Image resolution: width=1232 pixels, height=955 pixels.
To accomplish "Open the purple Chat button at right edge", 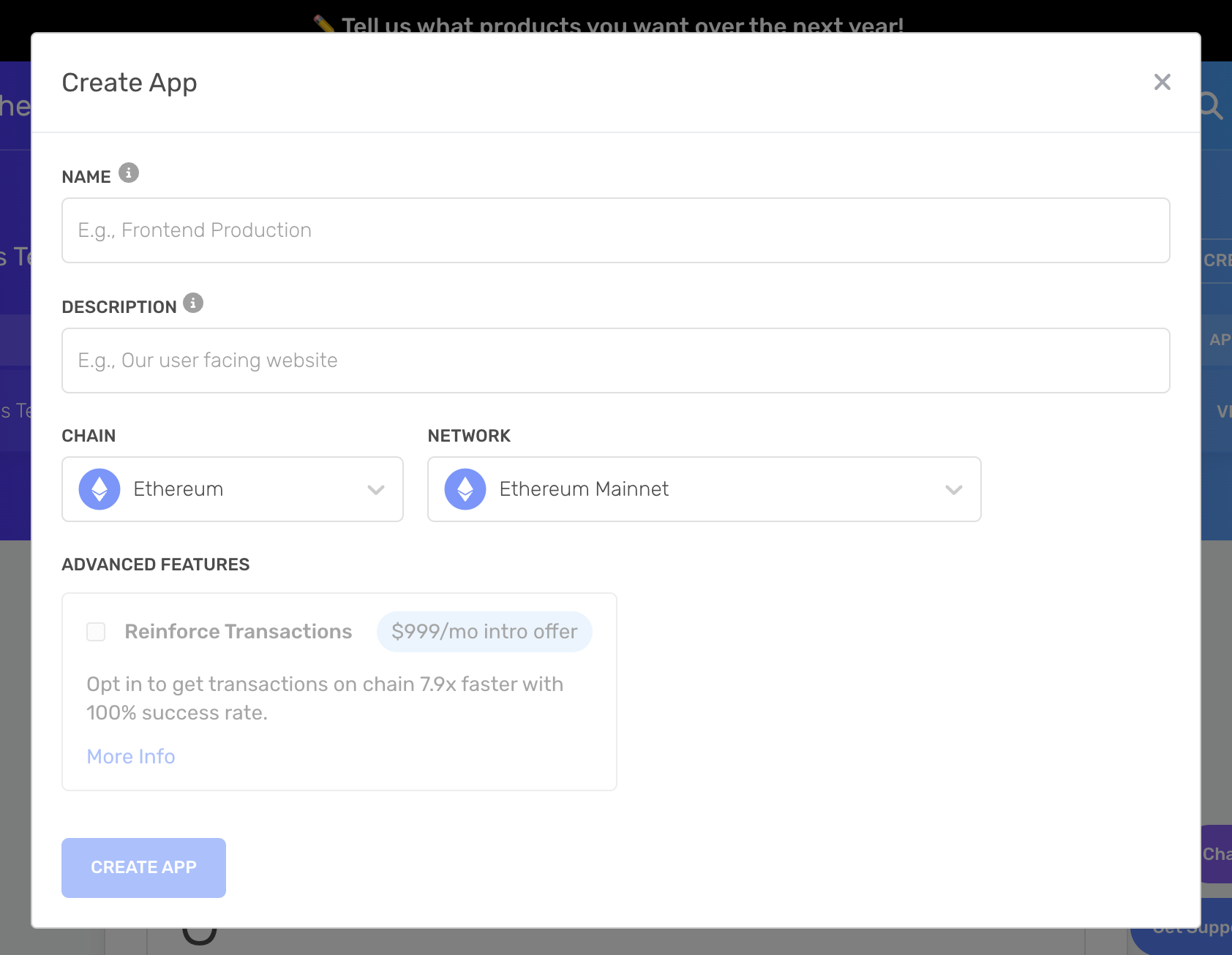I will 1217,854.
